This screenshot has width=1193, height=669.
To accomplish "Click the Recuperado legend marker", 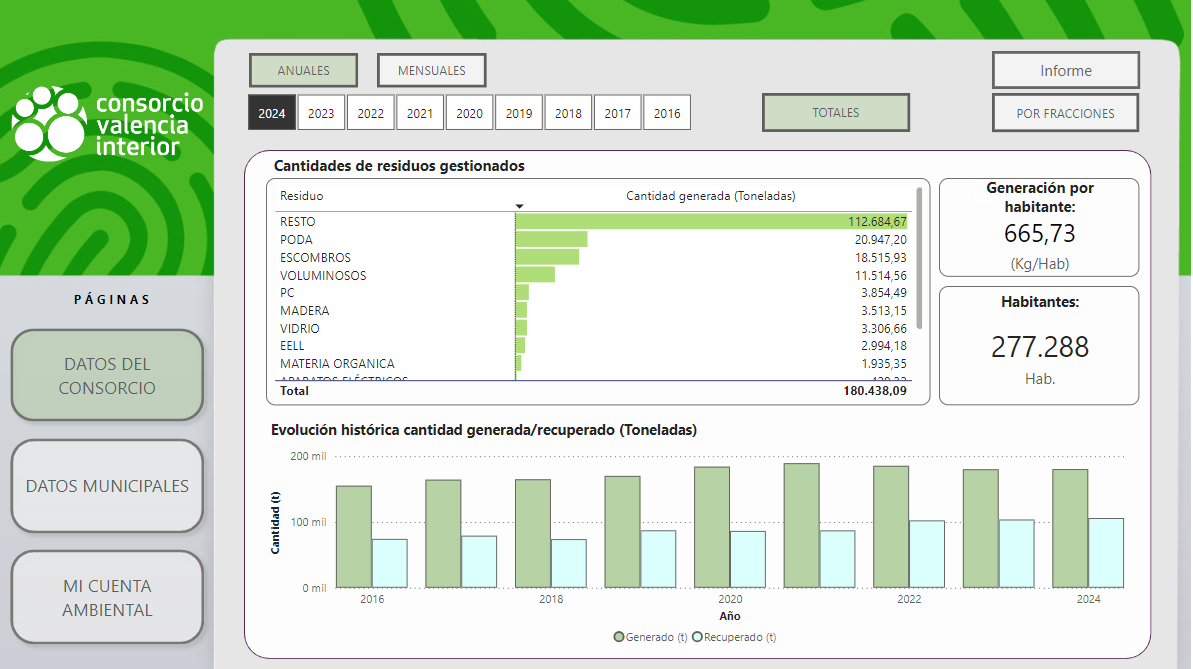I will (x=697, y=637).
